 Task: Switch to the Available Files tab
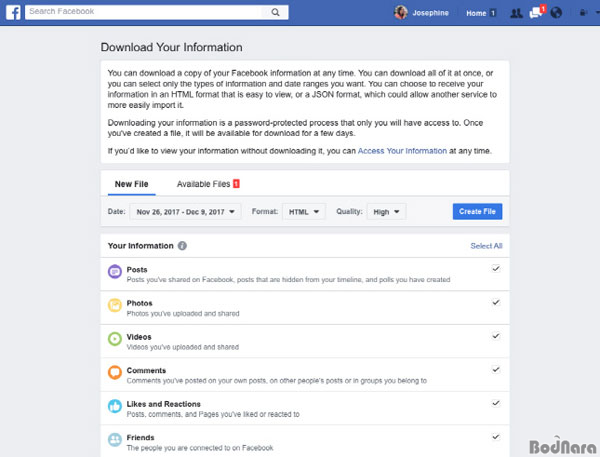[x=208, y=184]
